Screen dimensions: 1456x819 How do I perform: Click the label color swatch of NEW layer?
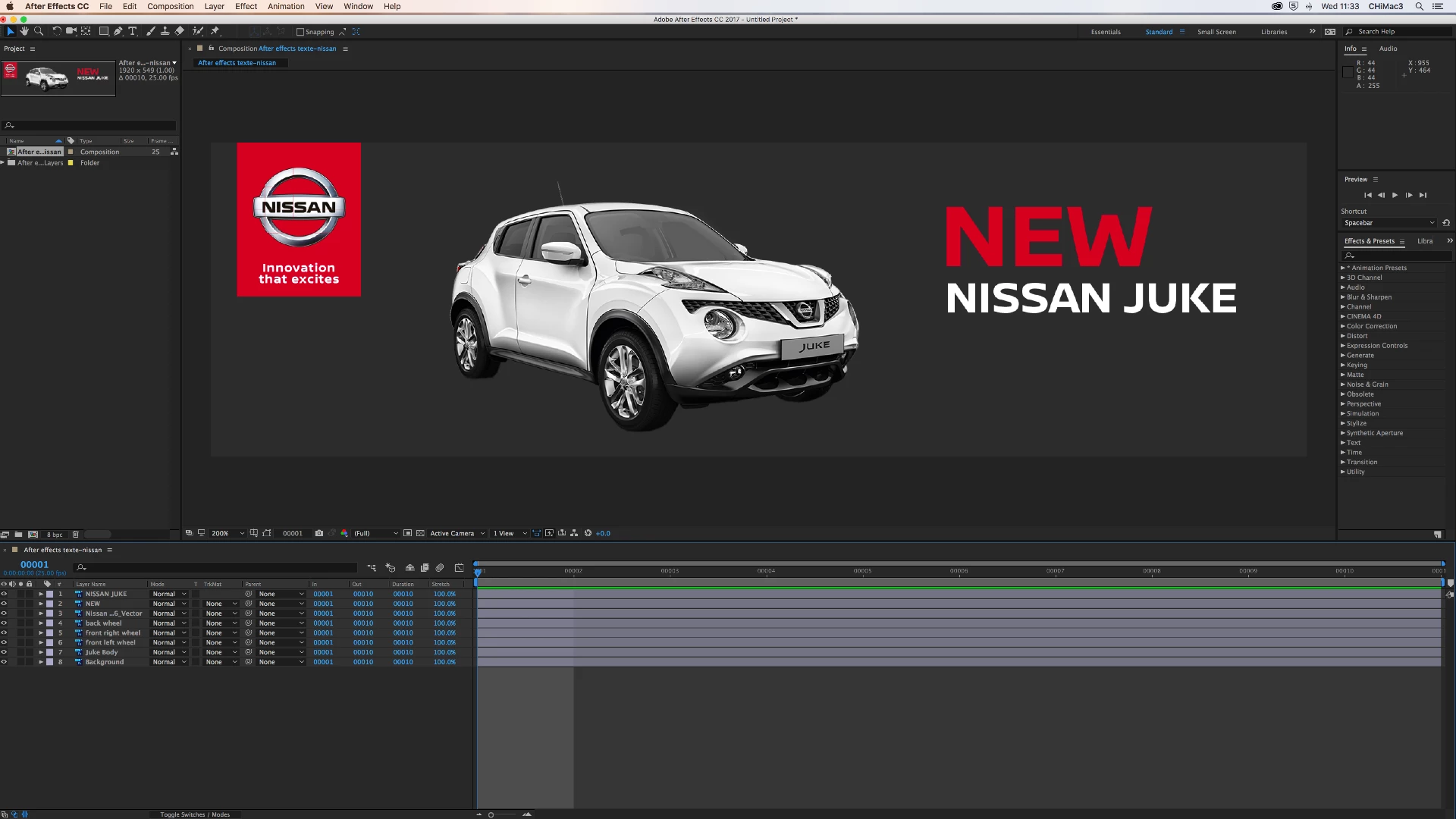click(50, 604)
